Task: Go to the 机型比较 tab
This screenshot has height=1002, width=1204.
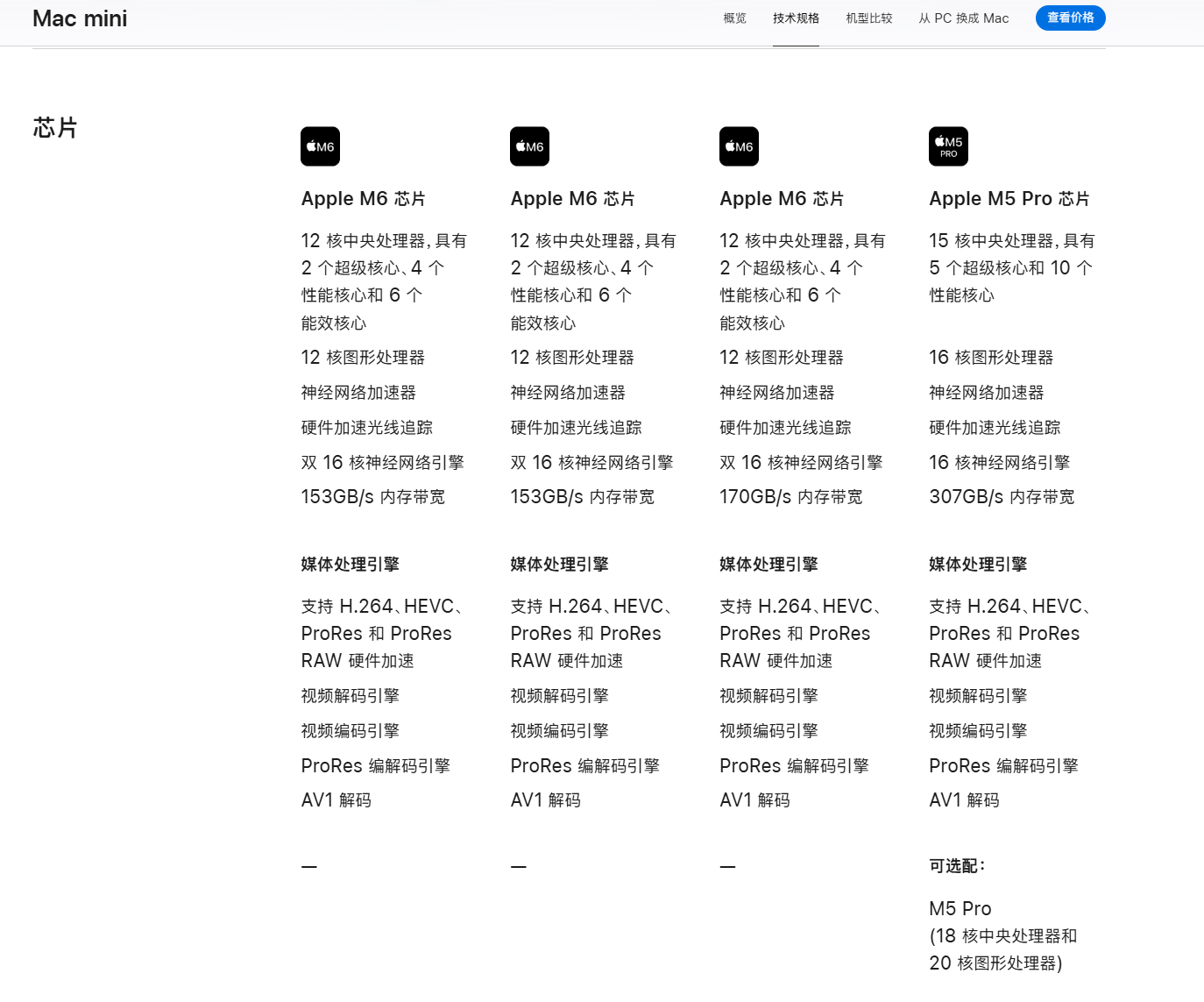Action: 869,18
